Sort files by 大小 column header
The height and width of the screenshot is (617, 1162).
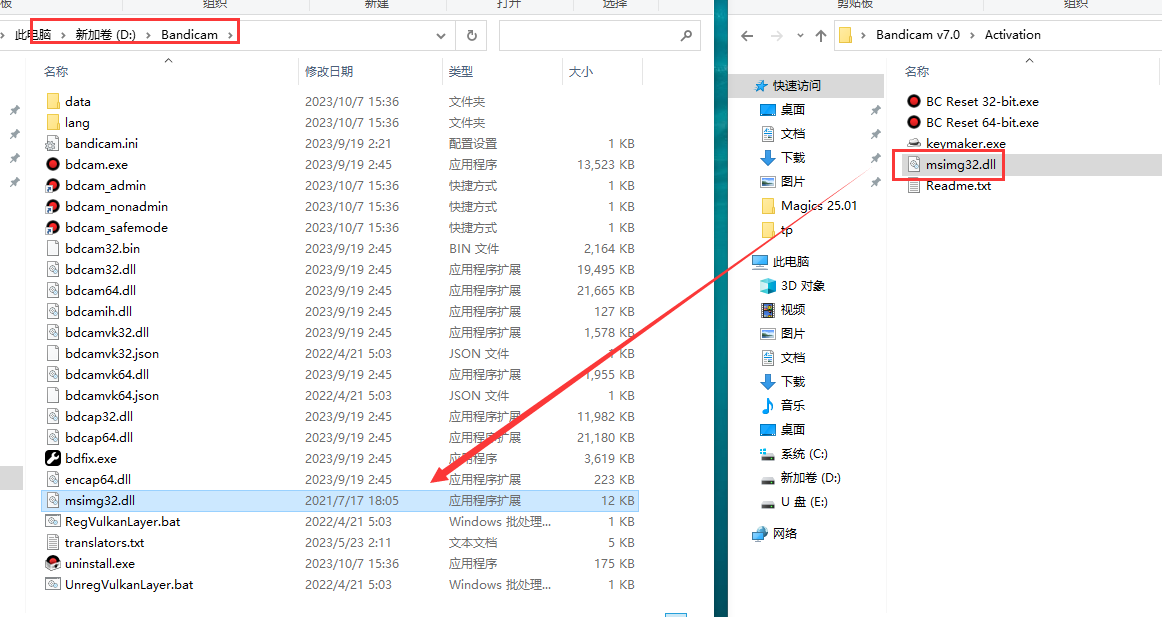click(580, 72)
